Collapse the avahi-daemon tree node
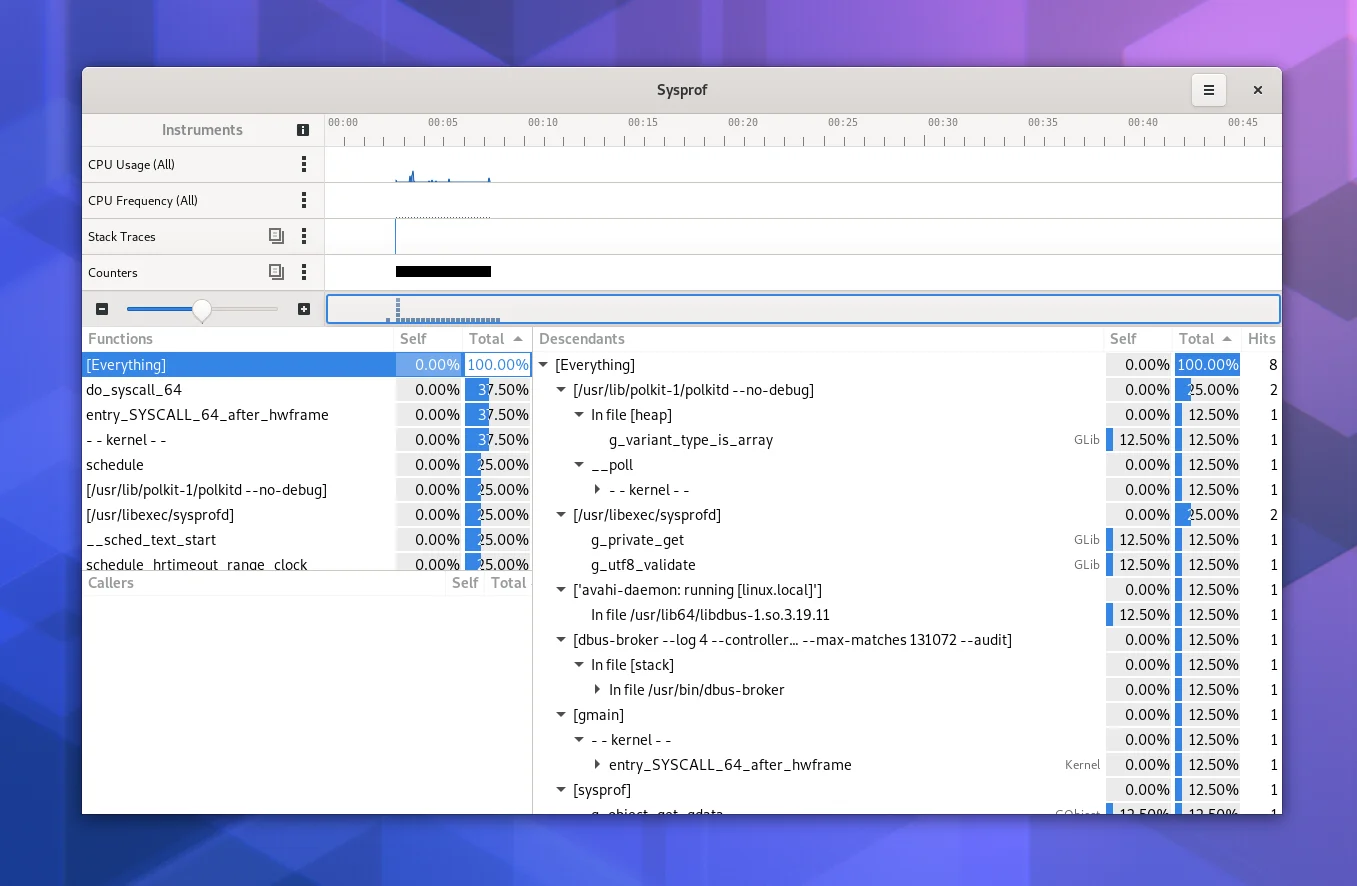The width and height of the screenshot is (1357, 886). (x=562, y=590)
